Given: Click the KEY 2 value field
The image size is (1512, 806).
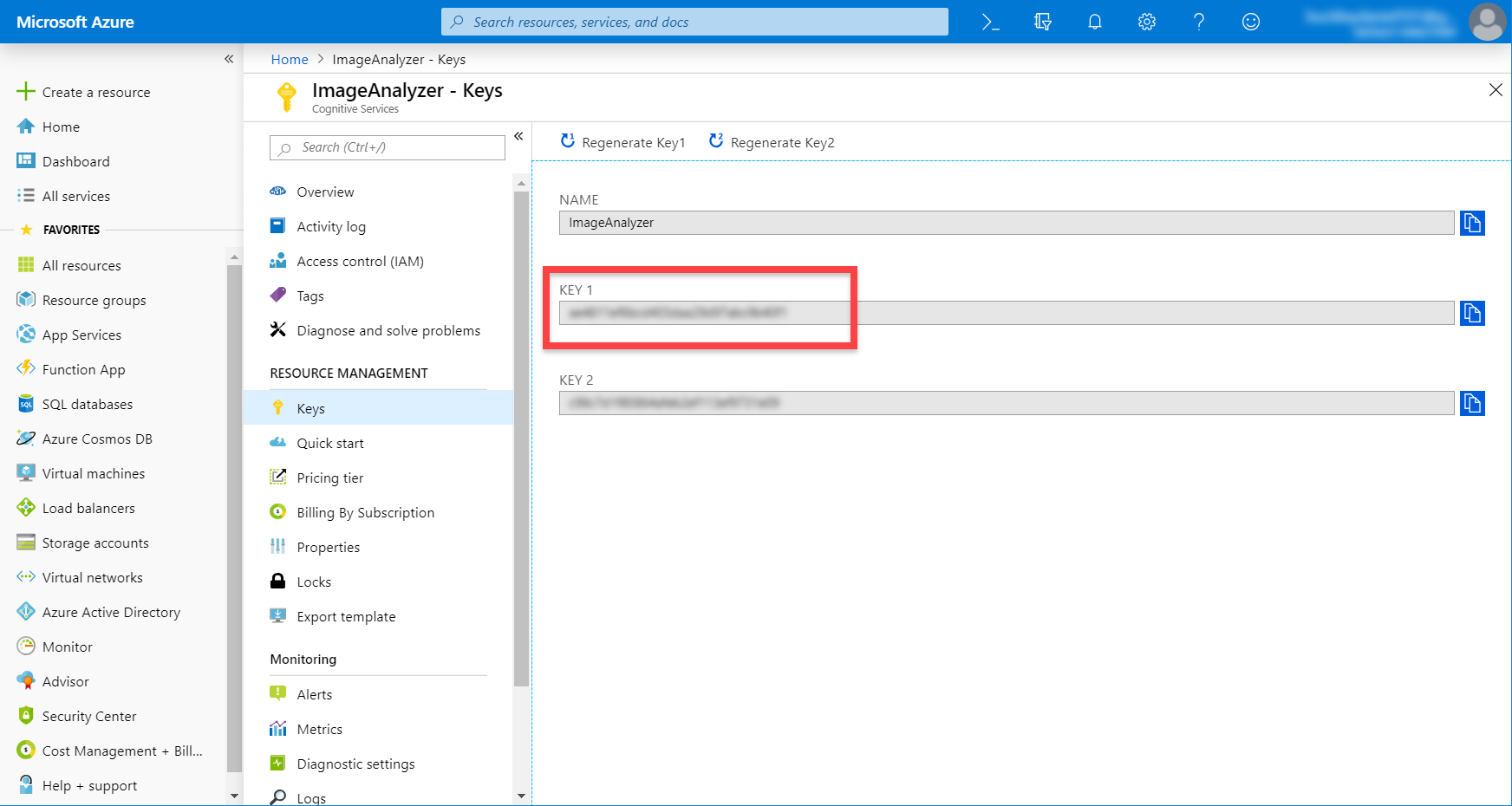Looking at the screenshot, I should pyautogui.click(x=1007, y=403).
